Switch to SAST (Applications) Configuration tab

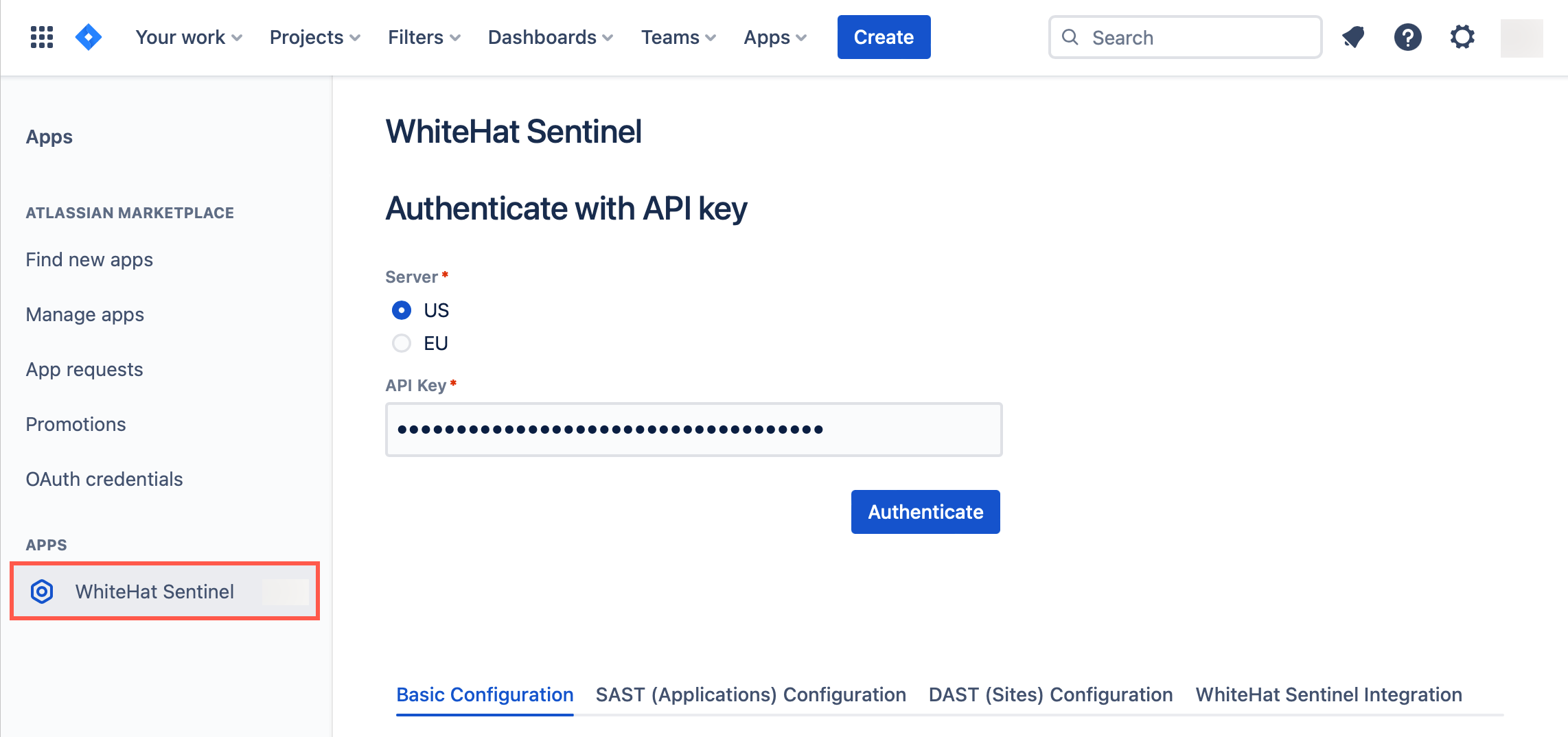751,694
